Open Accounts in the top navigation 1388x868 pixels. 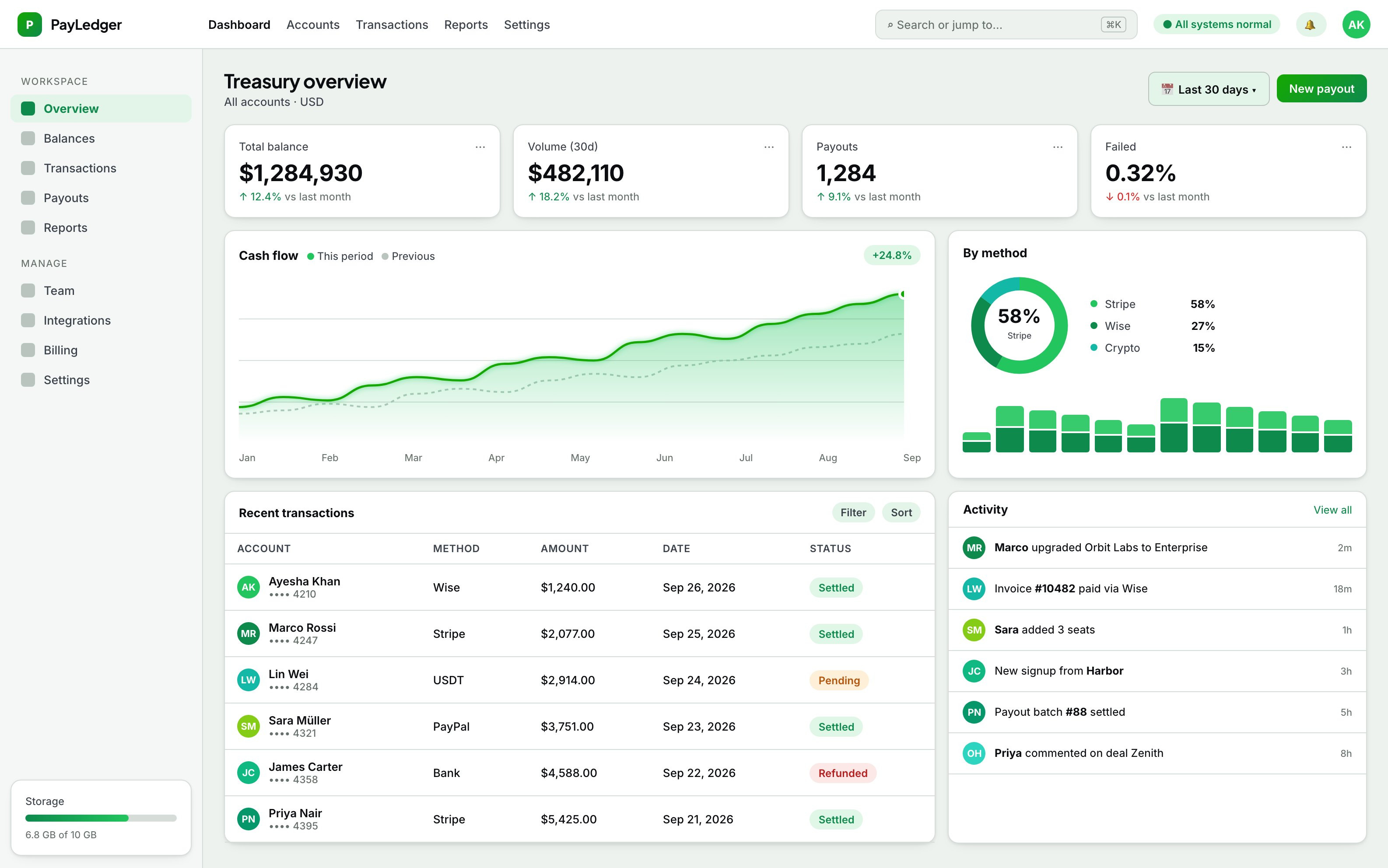tap(313, 24)
